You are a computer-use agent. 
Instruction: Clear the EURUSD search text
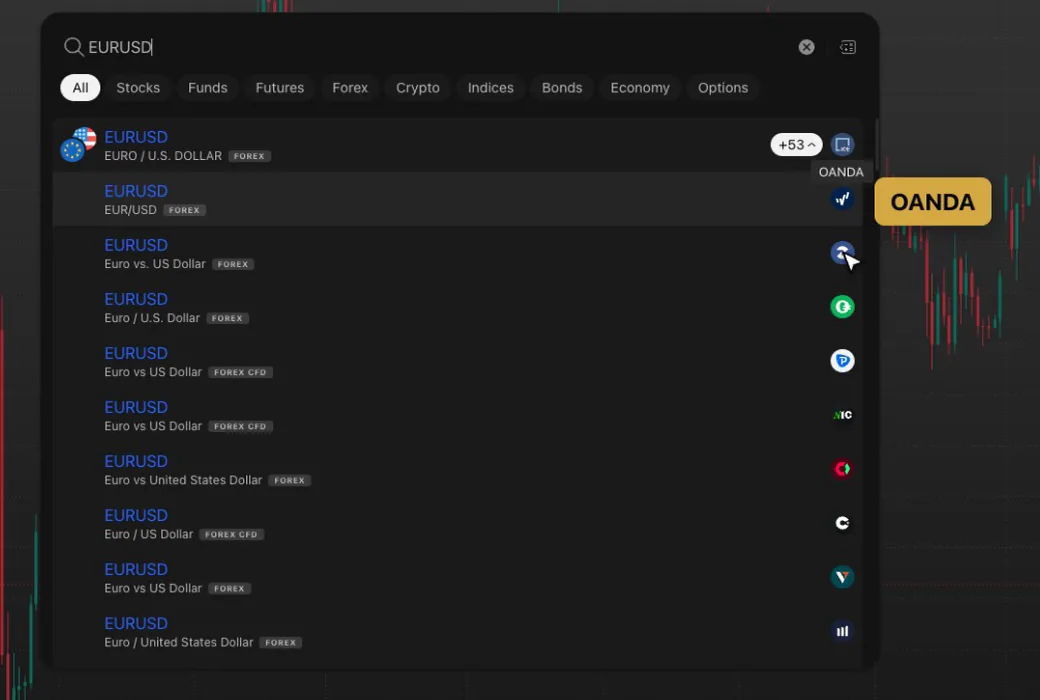pyautogui.click(x=807, y=47)
